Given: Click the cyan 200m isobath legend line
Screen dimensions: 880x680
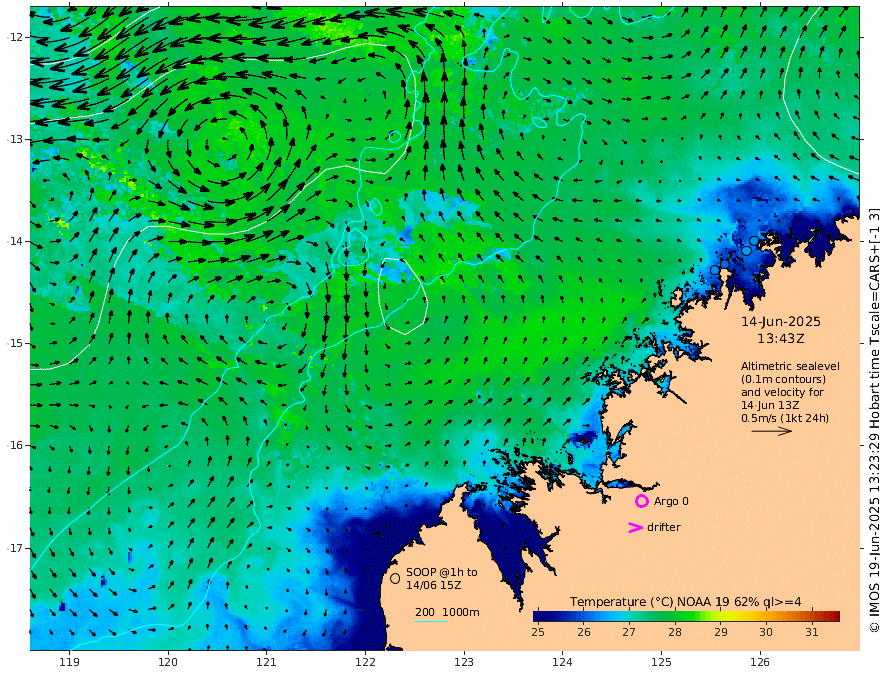Looking at the screenshot, I should [x=431, y=622].
